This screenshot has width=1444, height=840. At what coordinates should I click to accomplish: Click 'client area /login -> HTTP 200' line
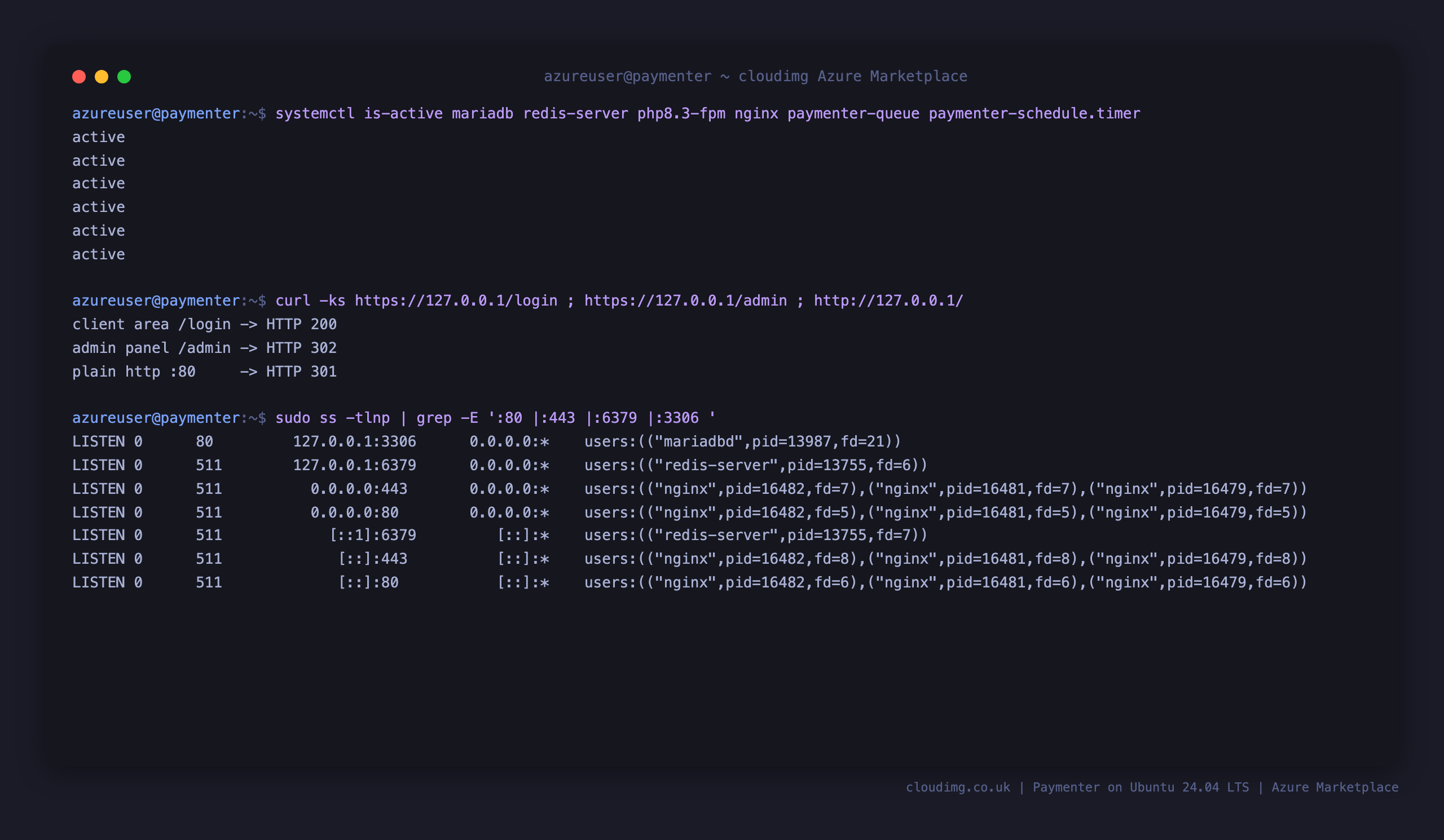click(x=205, y=324)
